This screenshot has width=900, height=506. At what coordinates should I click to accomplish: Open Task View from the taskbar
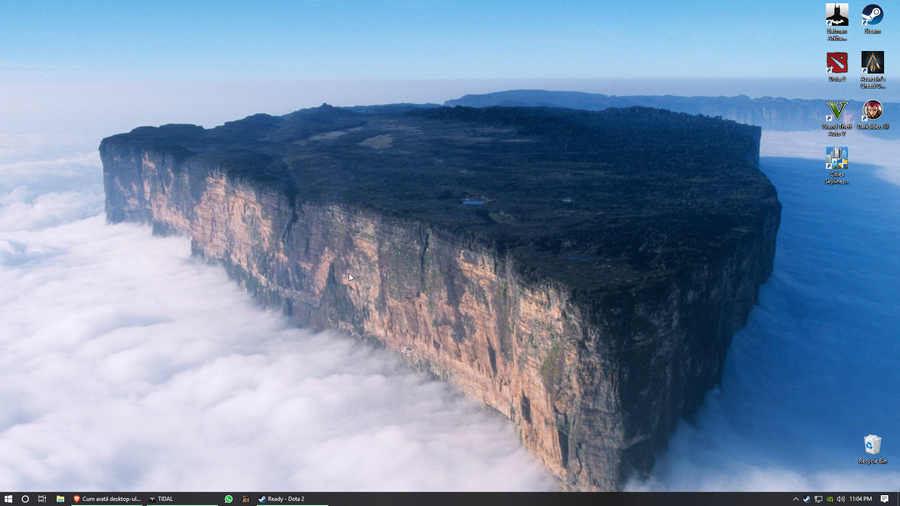(42, 498)
